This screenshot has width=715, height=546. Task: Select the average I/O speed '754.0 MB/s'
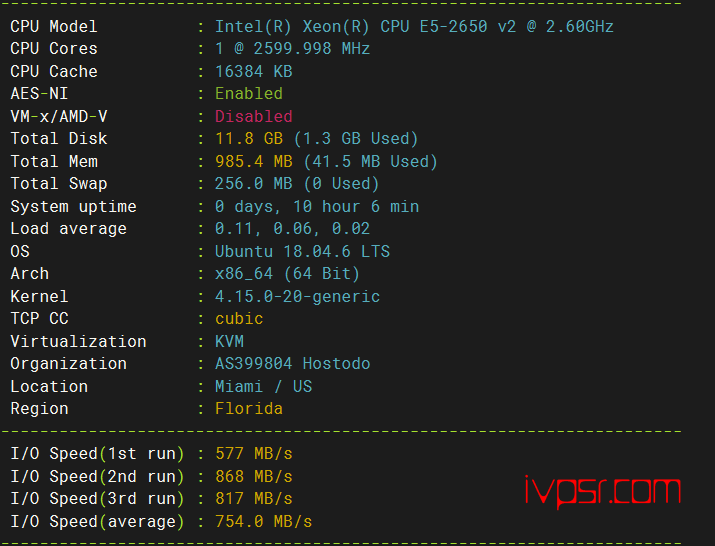click(263, 521)
